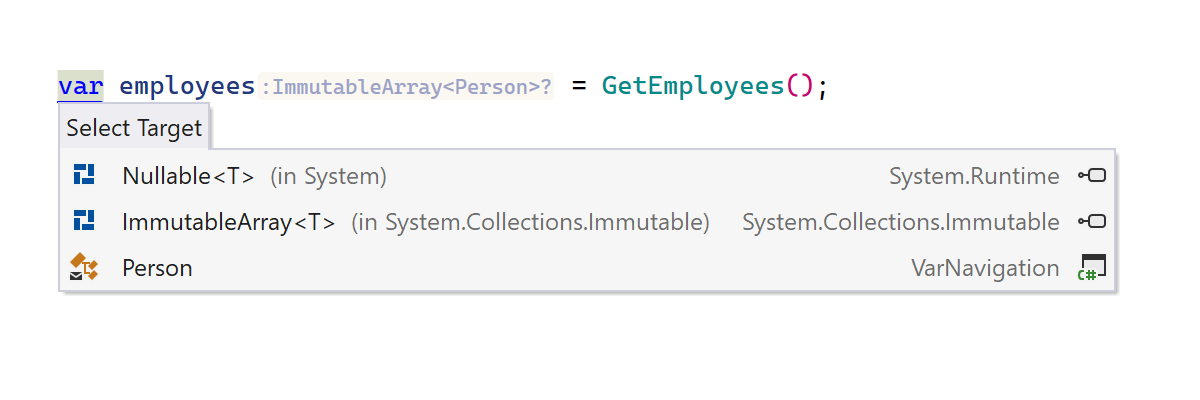Click the 'Select Target' popup header
Screen dimensions: 1200x400
pyautogui.click(x=134, y=128)
